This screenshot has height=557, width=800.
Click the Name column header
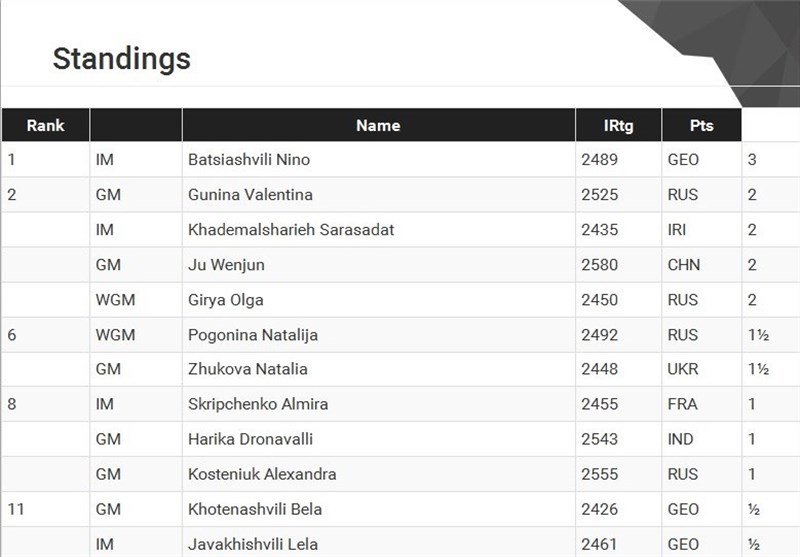pyautogui.click(x=378, y=126)
